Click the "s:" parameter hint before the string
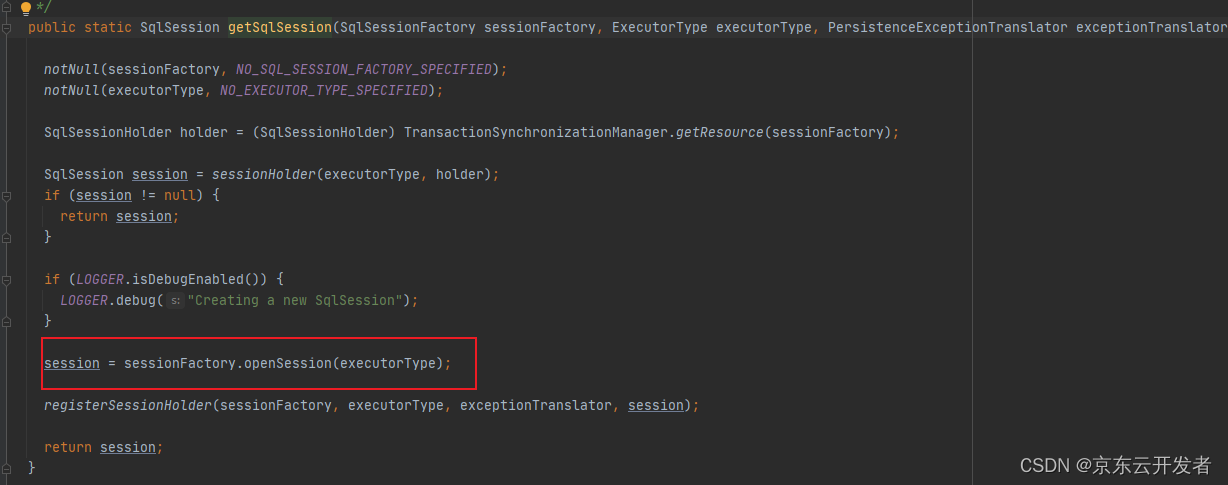1228x485 pixels. (x=174, y=300)
